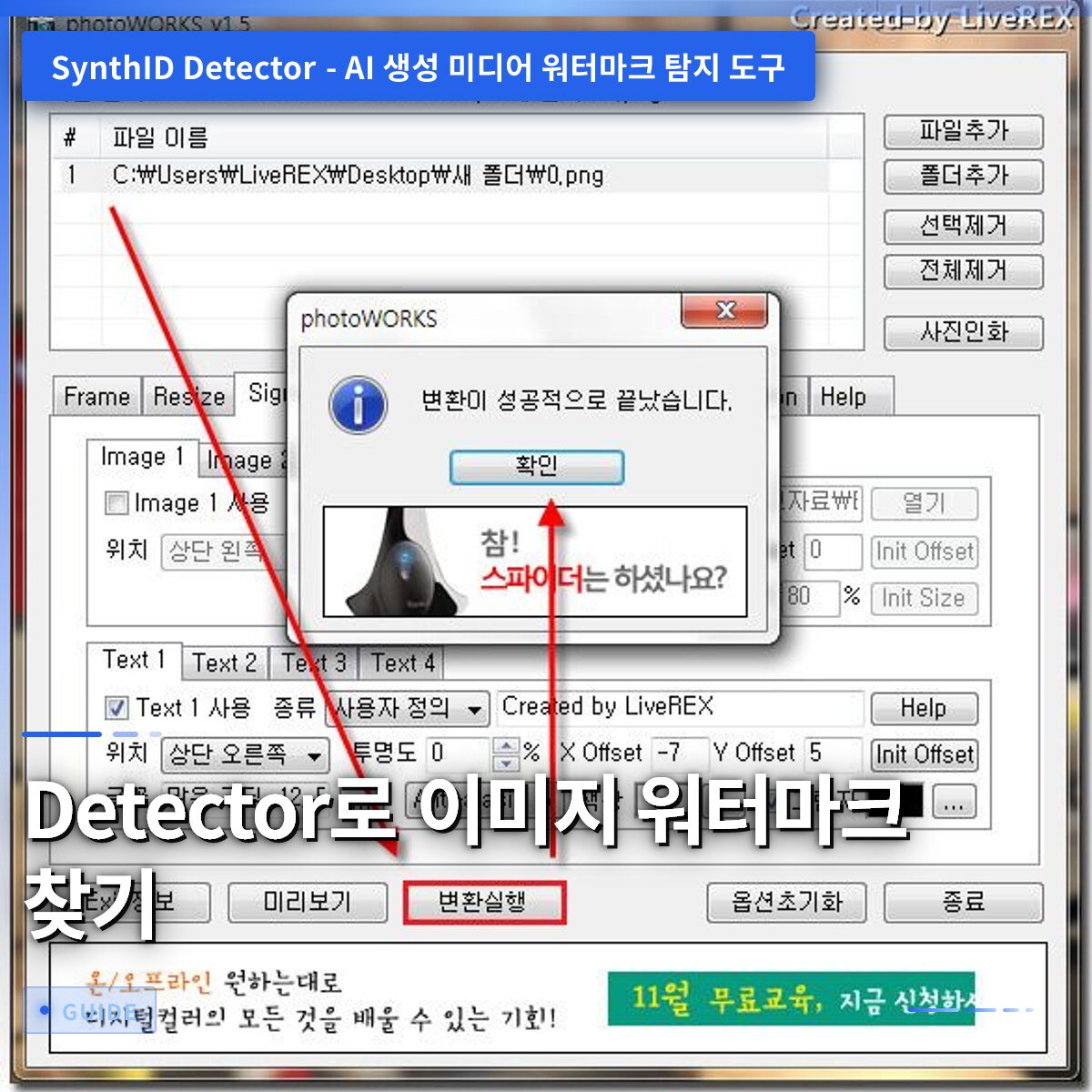Select the Image 2 sub-tab
The image size is (1092, 1092).
(x=243, y=460)
